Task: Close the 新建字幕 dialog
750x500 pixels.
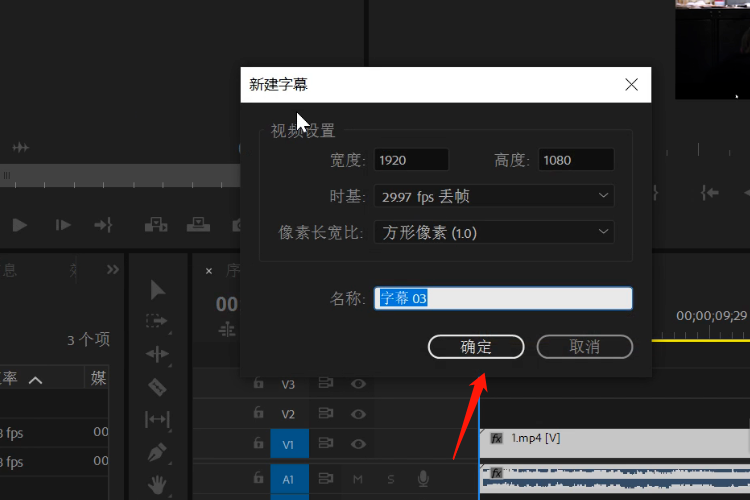Action: (631, 85)
